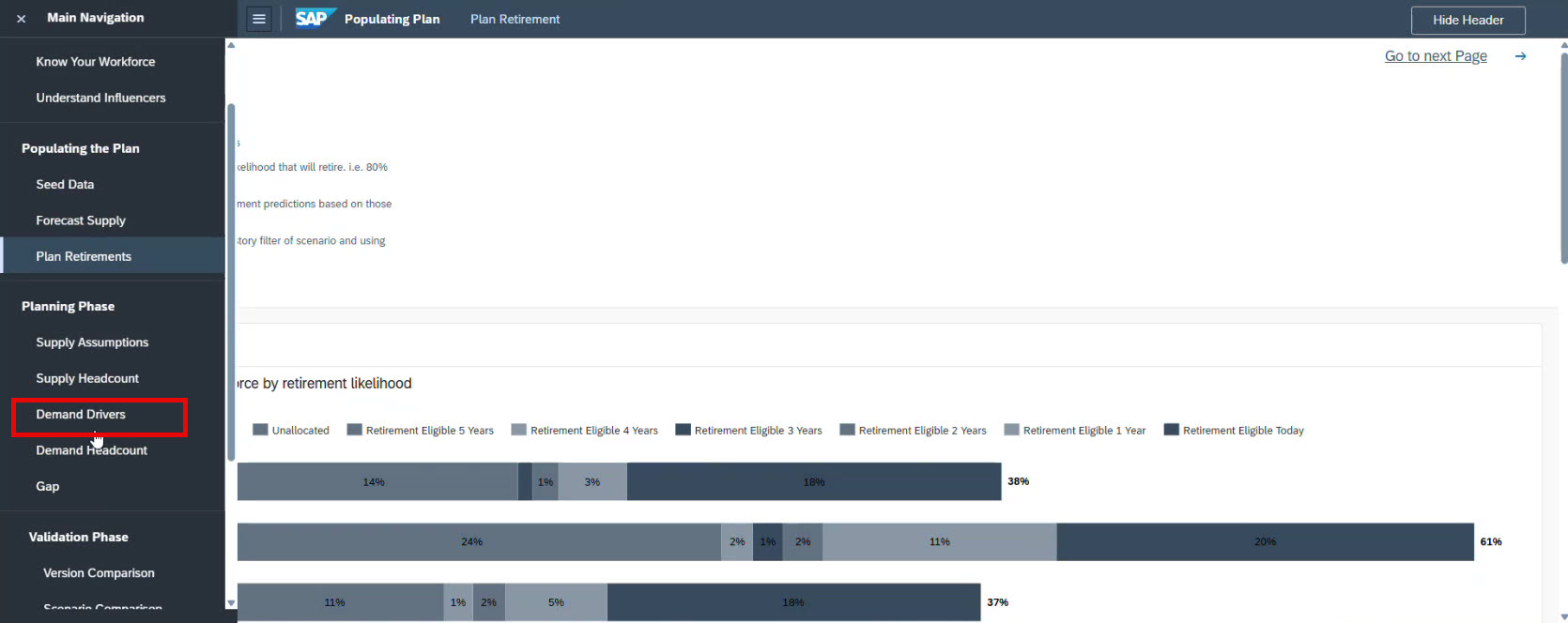Close the Main Navigation panel
The height and width of the screenshot is (623, 1568).
point(21,19)
